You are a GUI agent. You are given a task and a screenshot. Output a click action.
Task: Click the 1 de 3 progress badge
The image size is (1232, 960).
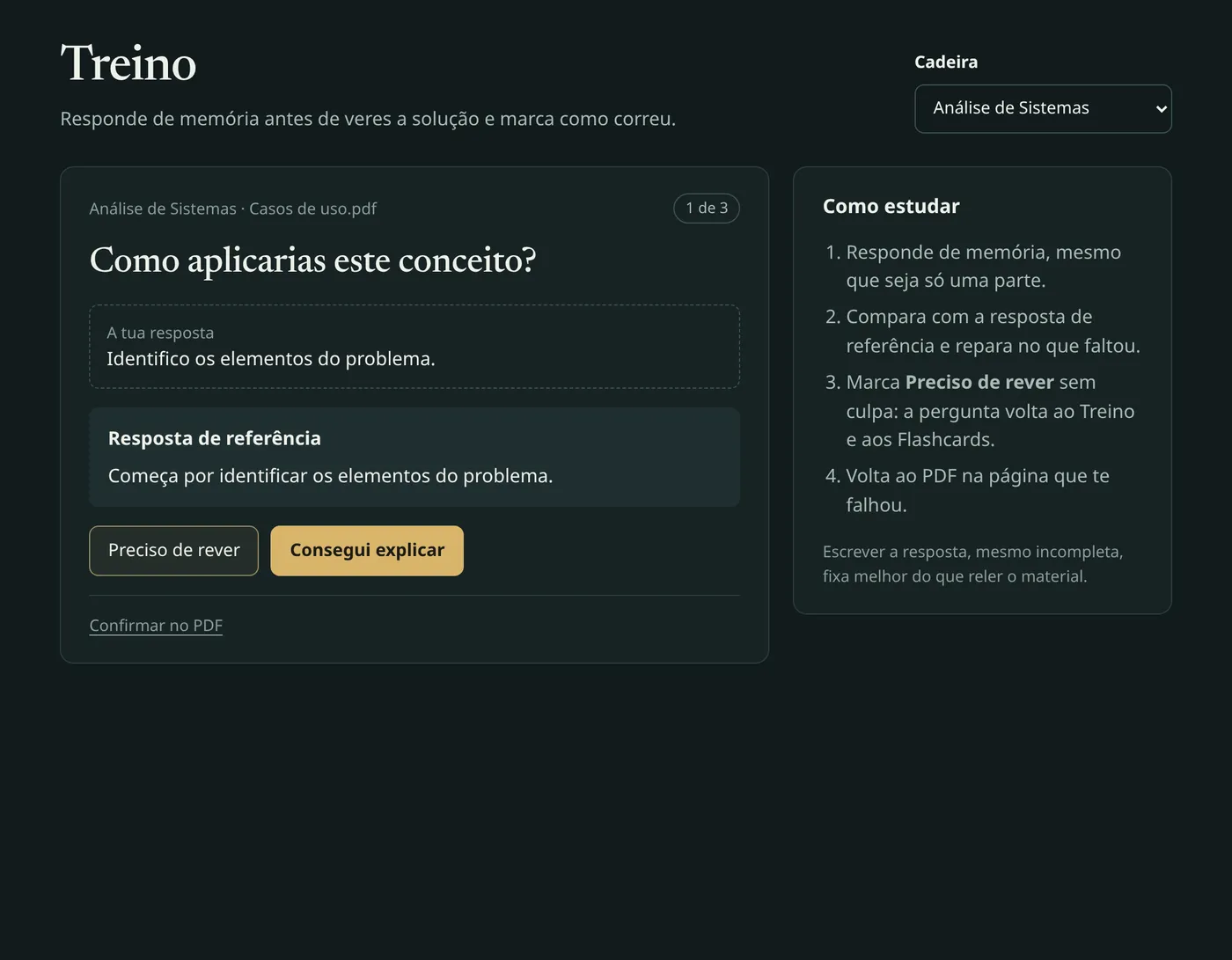[x=707, y=209]
